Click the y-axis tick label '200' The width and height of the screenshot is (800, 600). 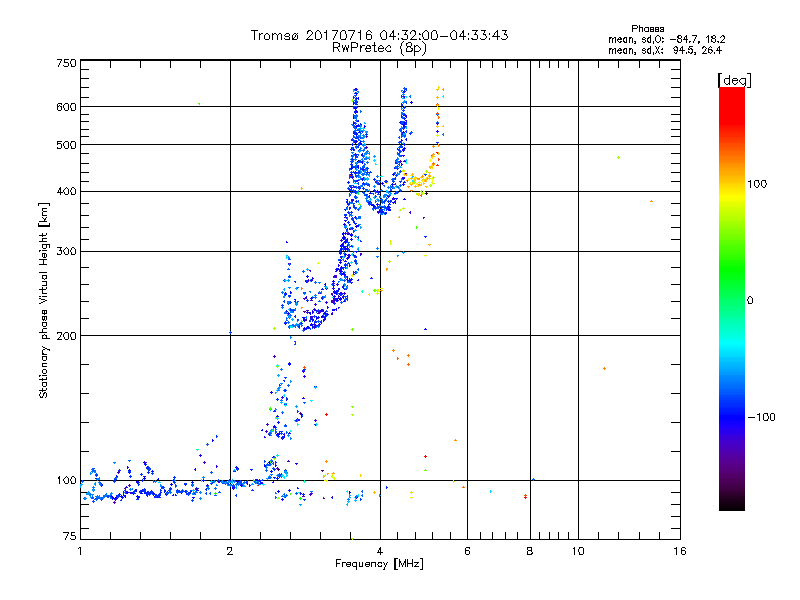pyautogui.click(x=66, y=336)
